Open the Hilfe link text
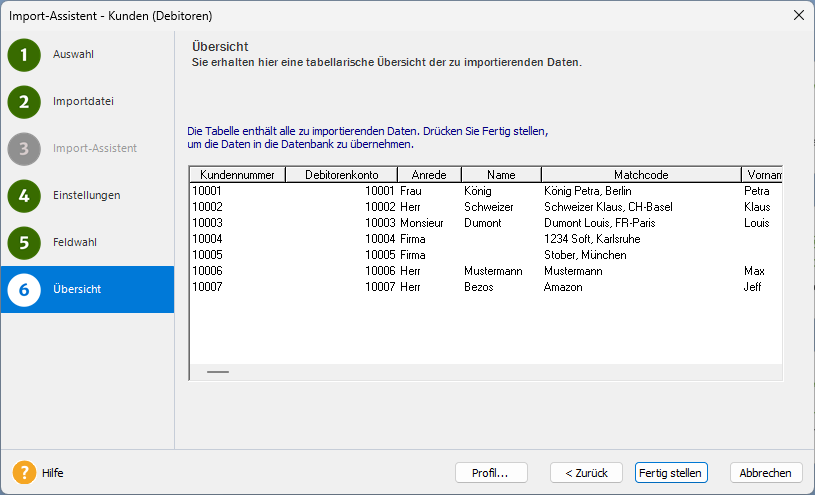The height and width of the screenshot is (495, 815). point(52,473)
